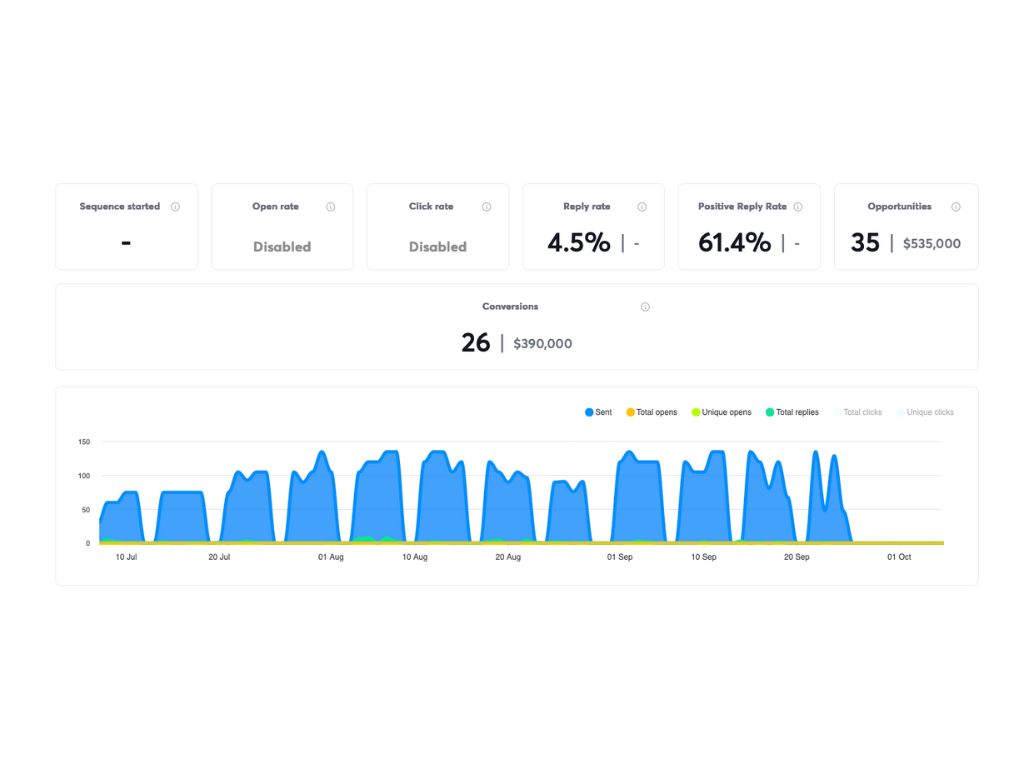The width and height of the screenshot is (1024, 768).
Task: Click the info icon beside Sequence started
Action: pos(176,206)
